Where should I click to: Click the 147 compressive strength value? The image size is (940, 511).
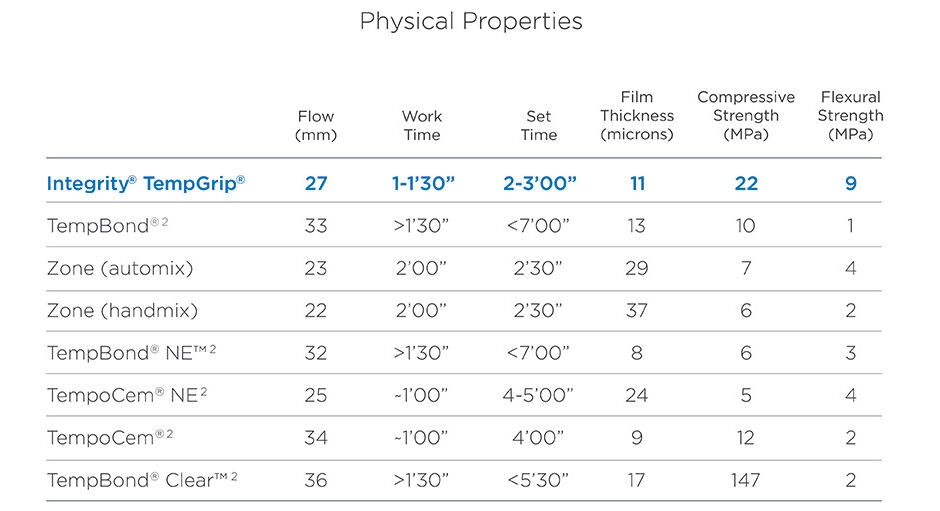pos(745,481)
